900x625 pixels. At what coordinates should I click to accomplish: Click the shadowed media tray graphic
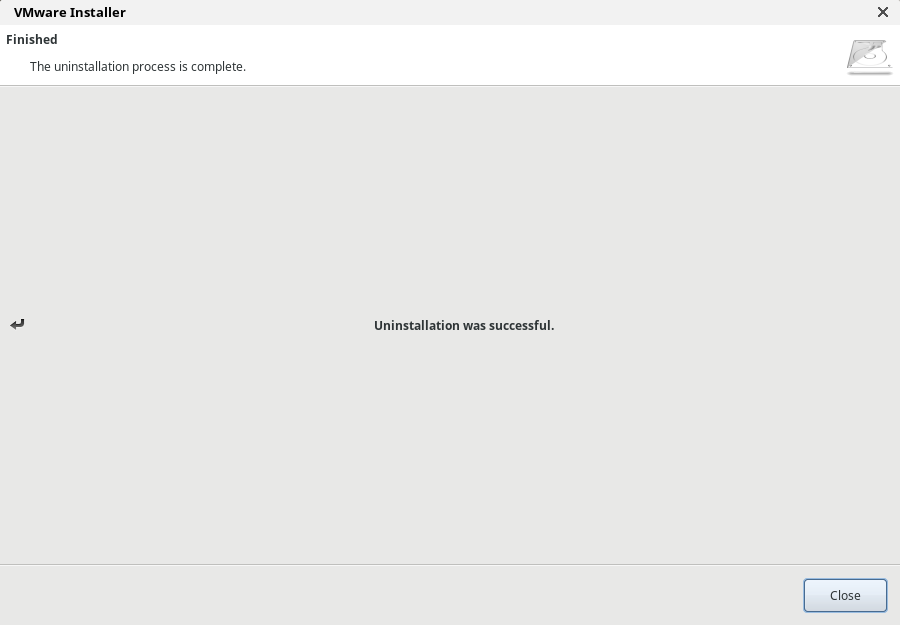[868, 62]
